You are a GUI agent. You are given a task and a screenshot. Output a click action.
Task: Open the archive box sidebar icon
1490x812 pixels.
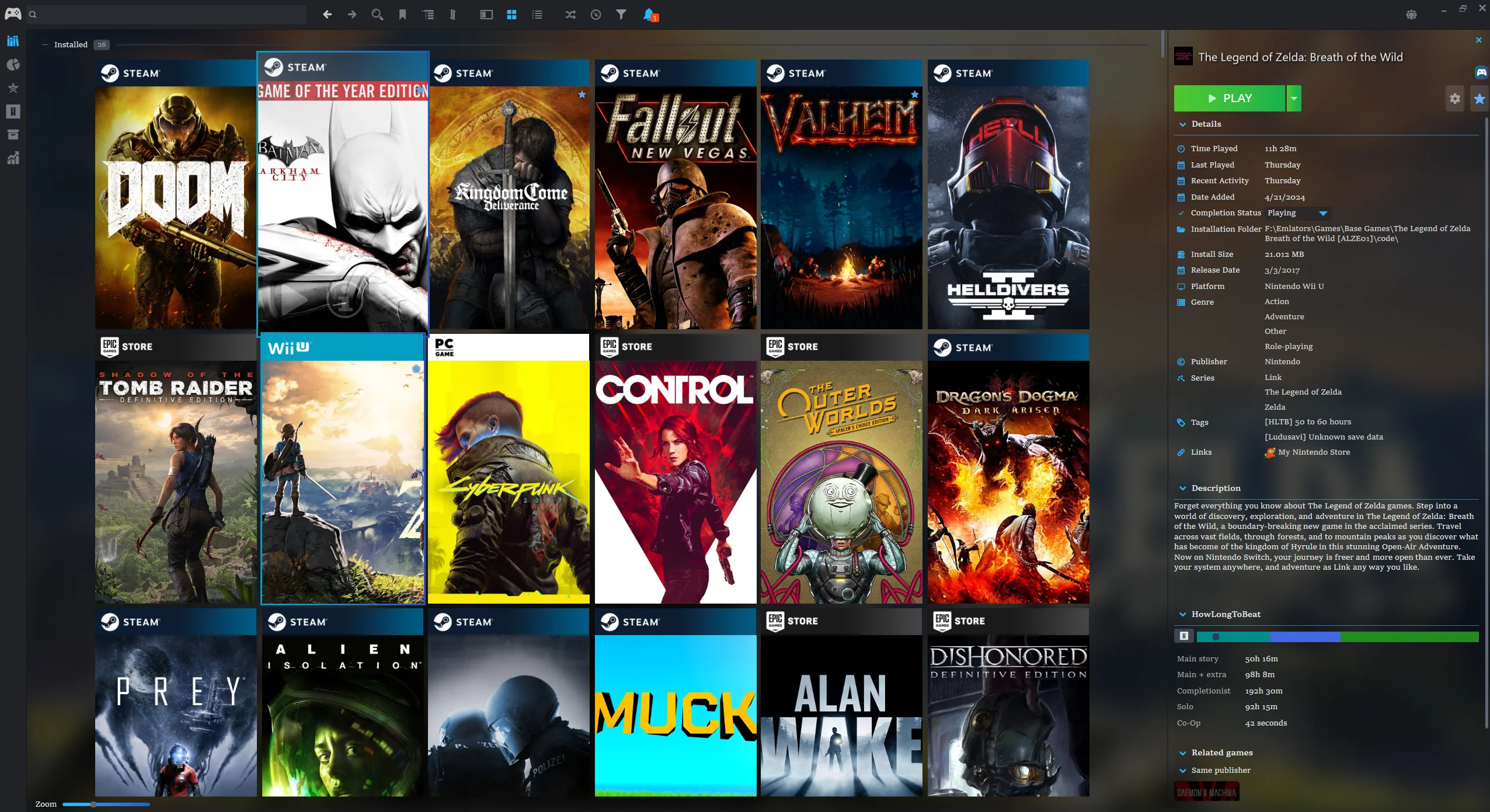coord(13,135)
